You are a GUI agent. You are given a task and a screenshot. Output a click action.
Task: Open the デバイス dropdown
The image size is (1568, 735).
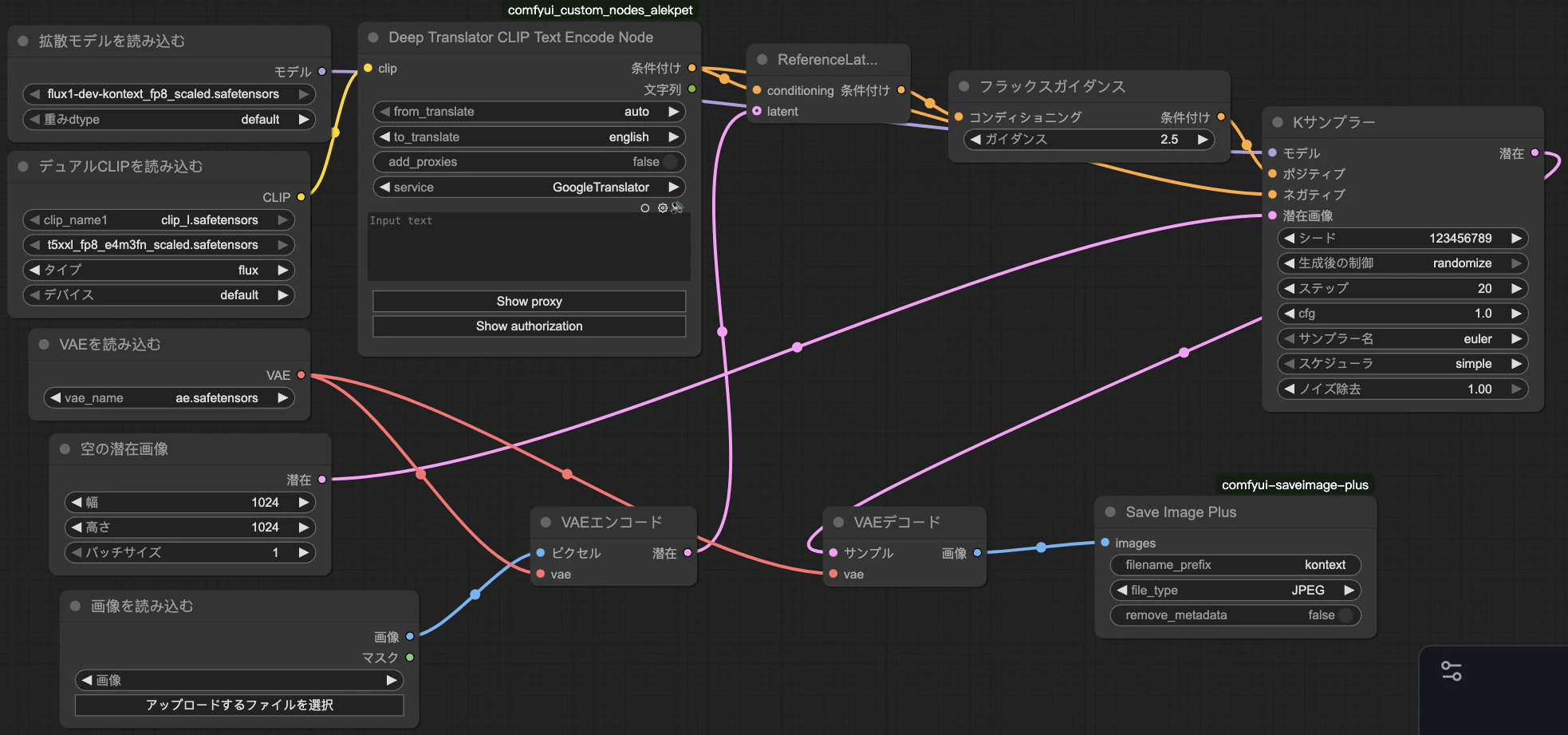pyautogui.click(x=159, y=295)
